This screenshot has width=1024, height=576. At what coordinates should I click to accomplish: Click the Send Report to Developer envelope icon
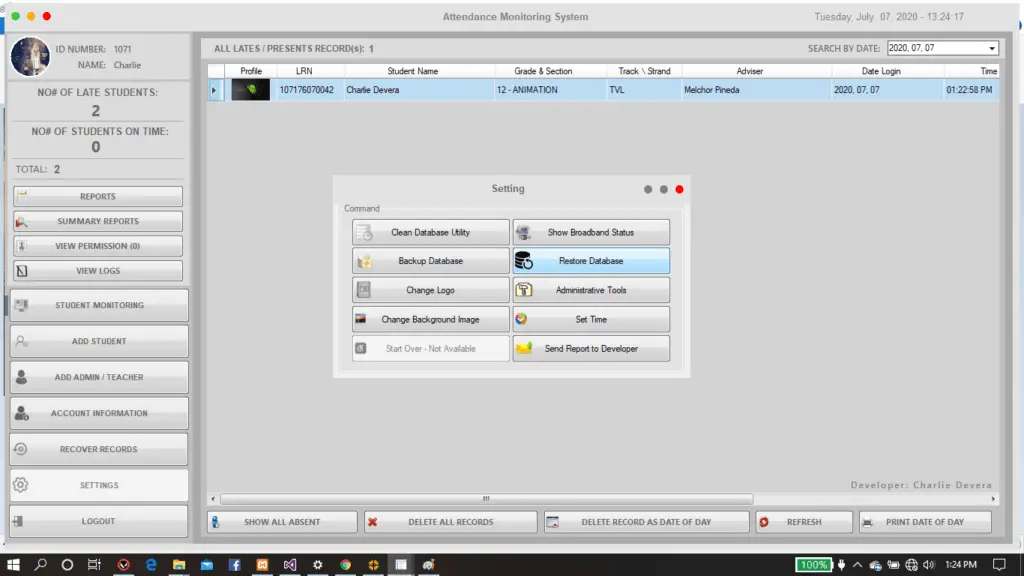[x=521, y=348]
